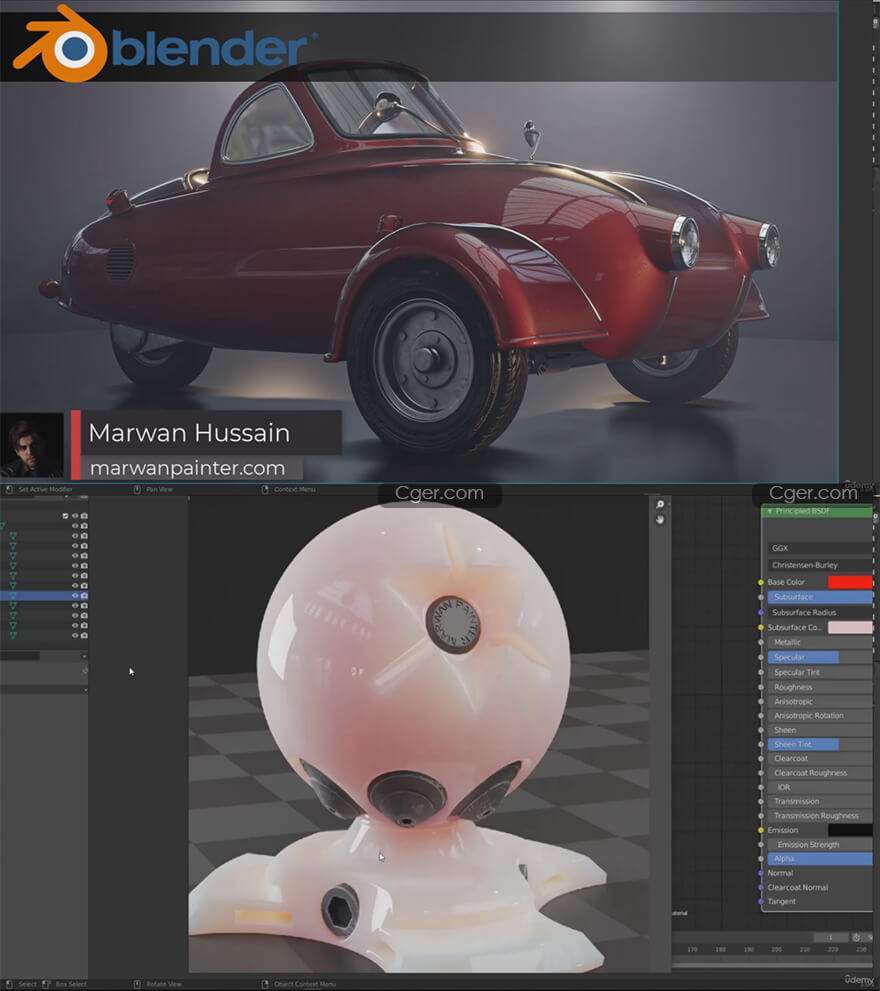The height and width of the screenshot is (991, 880).
Task: Click the Clearcoat input socket
Action: 761,758
